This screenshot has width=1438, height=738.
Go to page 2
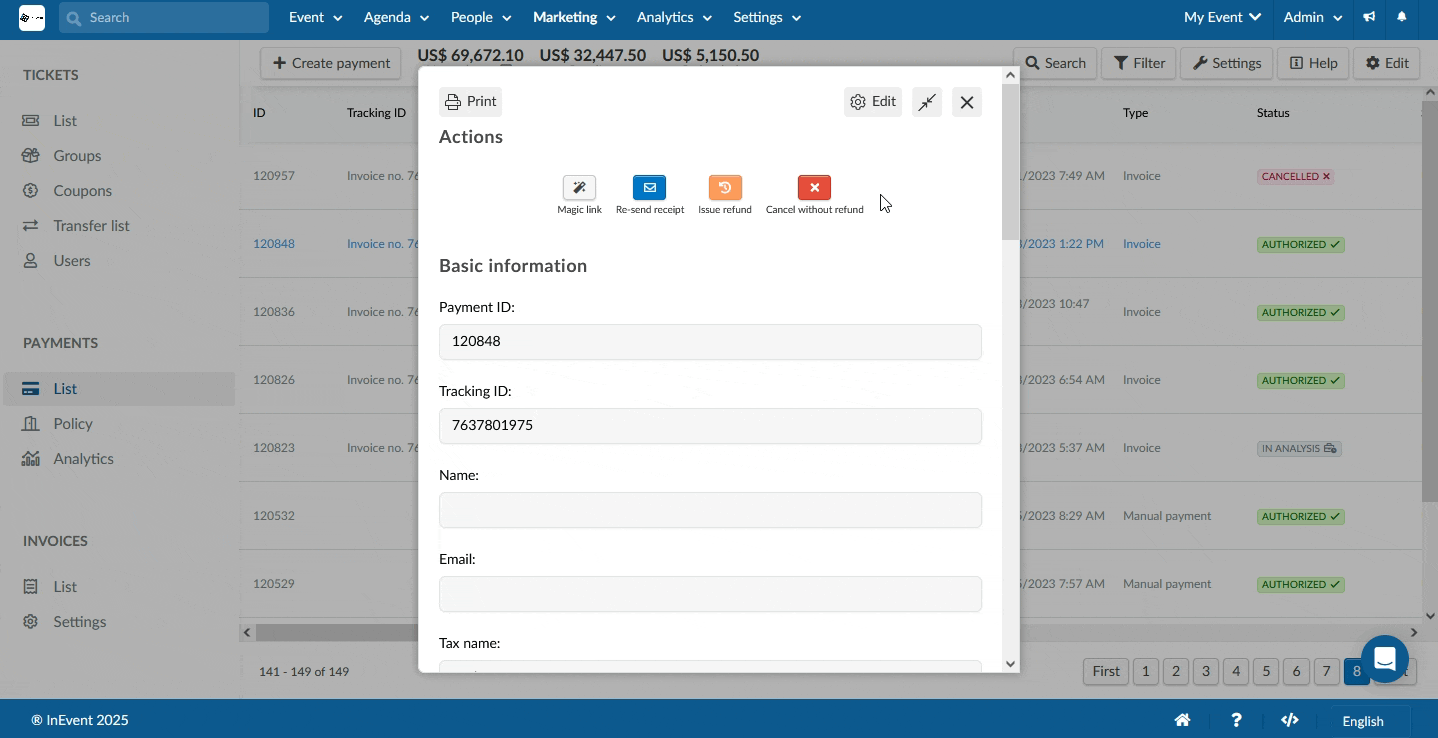point(1176,671)
